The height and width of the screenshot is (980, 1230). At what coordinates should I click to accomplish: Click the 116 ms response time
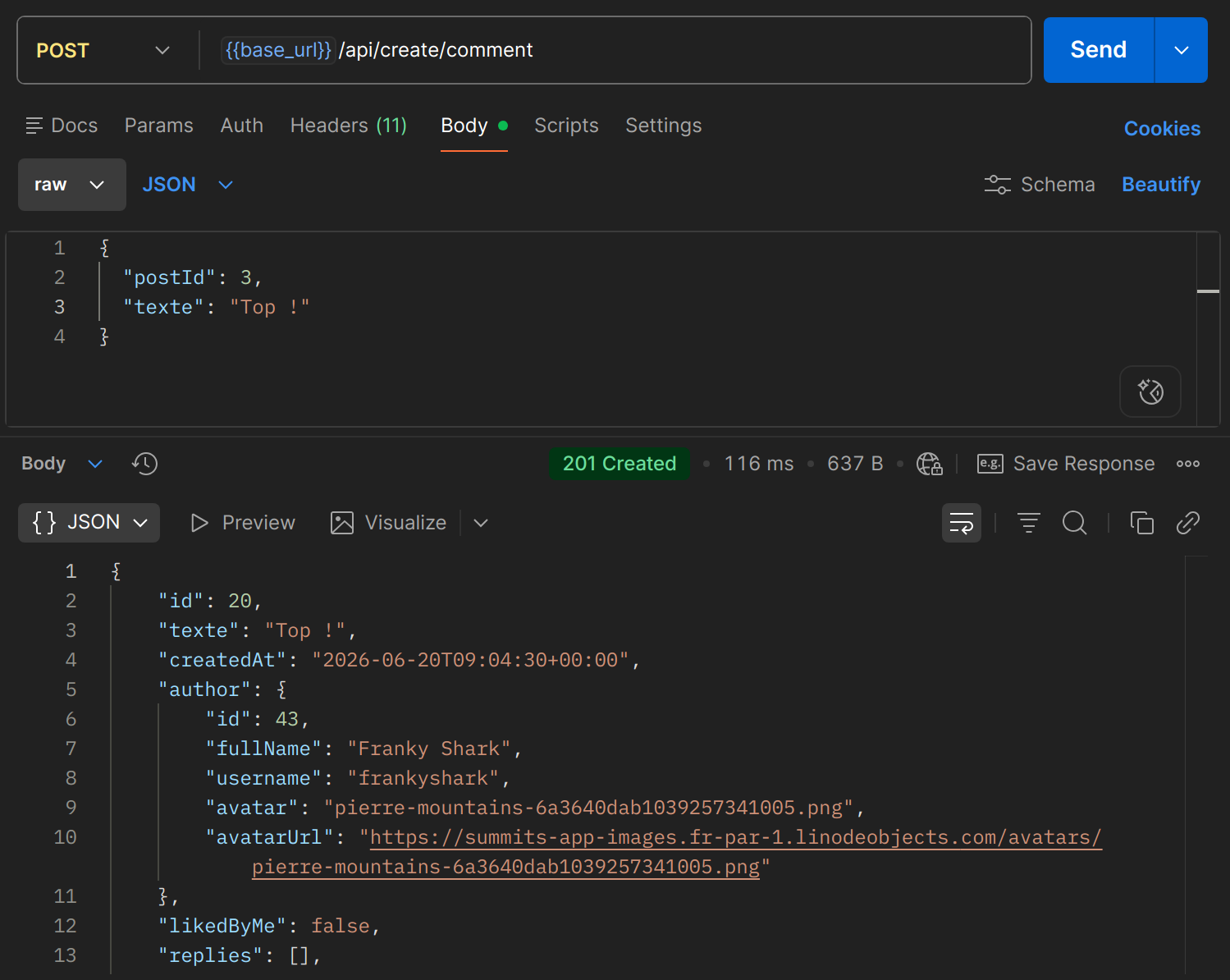click(759, 464)
